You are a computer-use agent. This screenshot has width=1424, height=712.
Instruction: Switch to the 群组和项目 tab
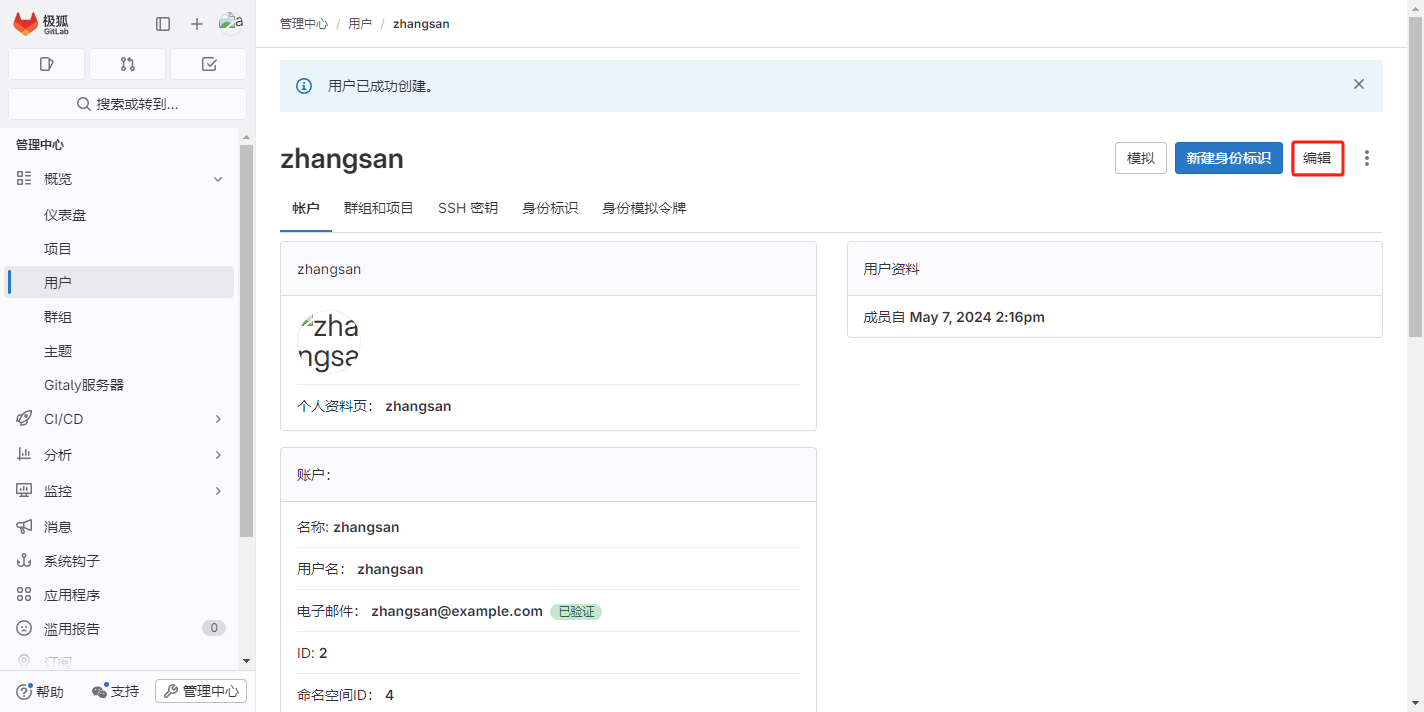[x=378, y=208]
